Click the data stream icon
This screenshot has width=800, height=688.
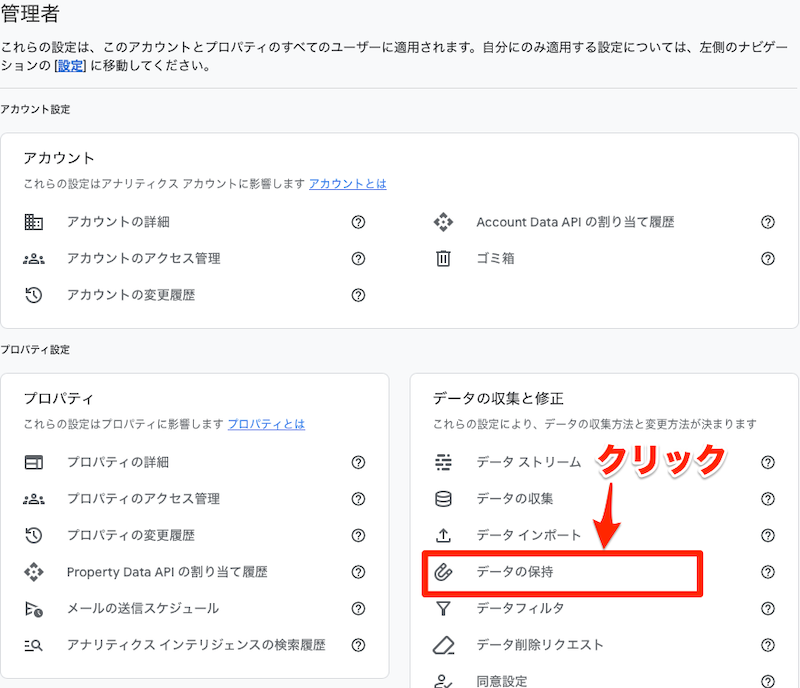click(x=443, y=462)
